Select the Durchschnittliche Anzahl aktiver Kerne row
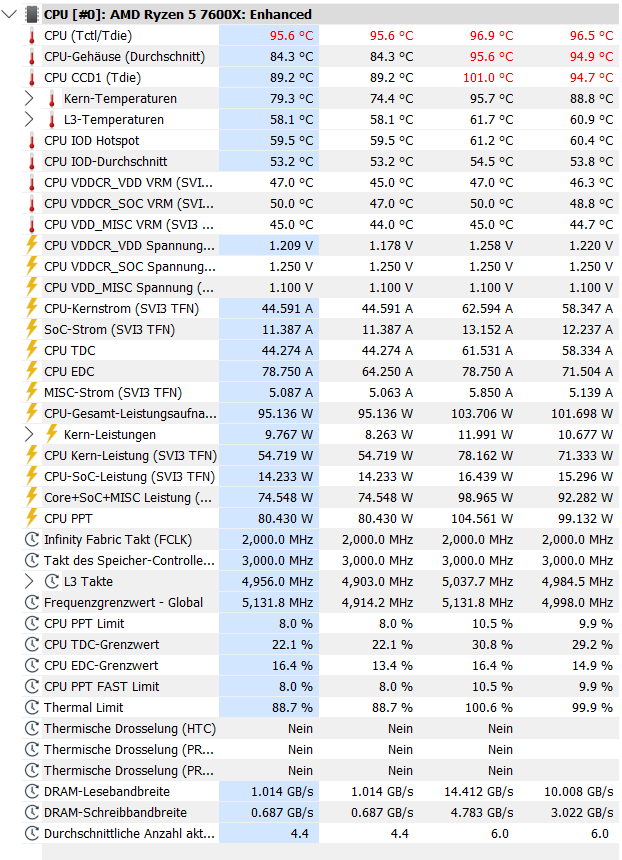Viewport: 622px width, 860px height. pos(129,833)
